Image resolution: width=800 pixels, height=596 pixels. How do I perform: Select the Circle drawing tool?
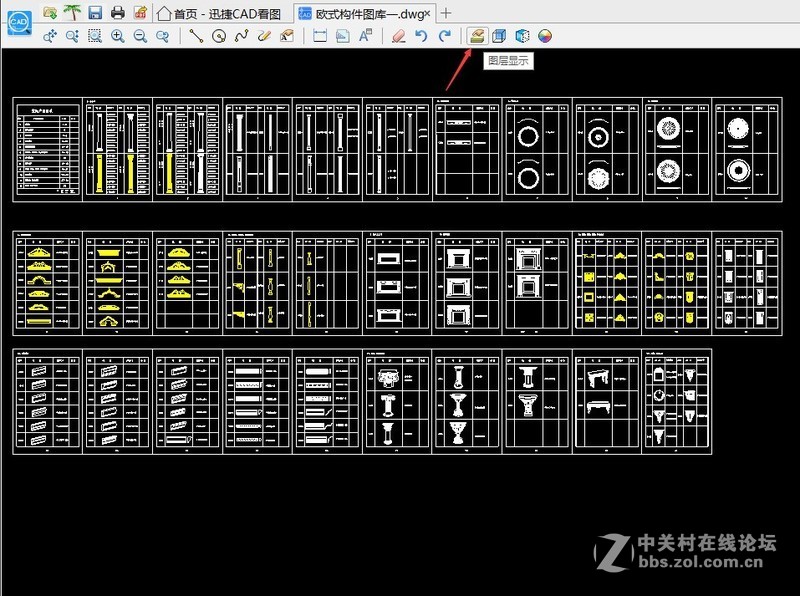[218, 36]
